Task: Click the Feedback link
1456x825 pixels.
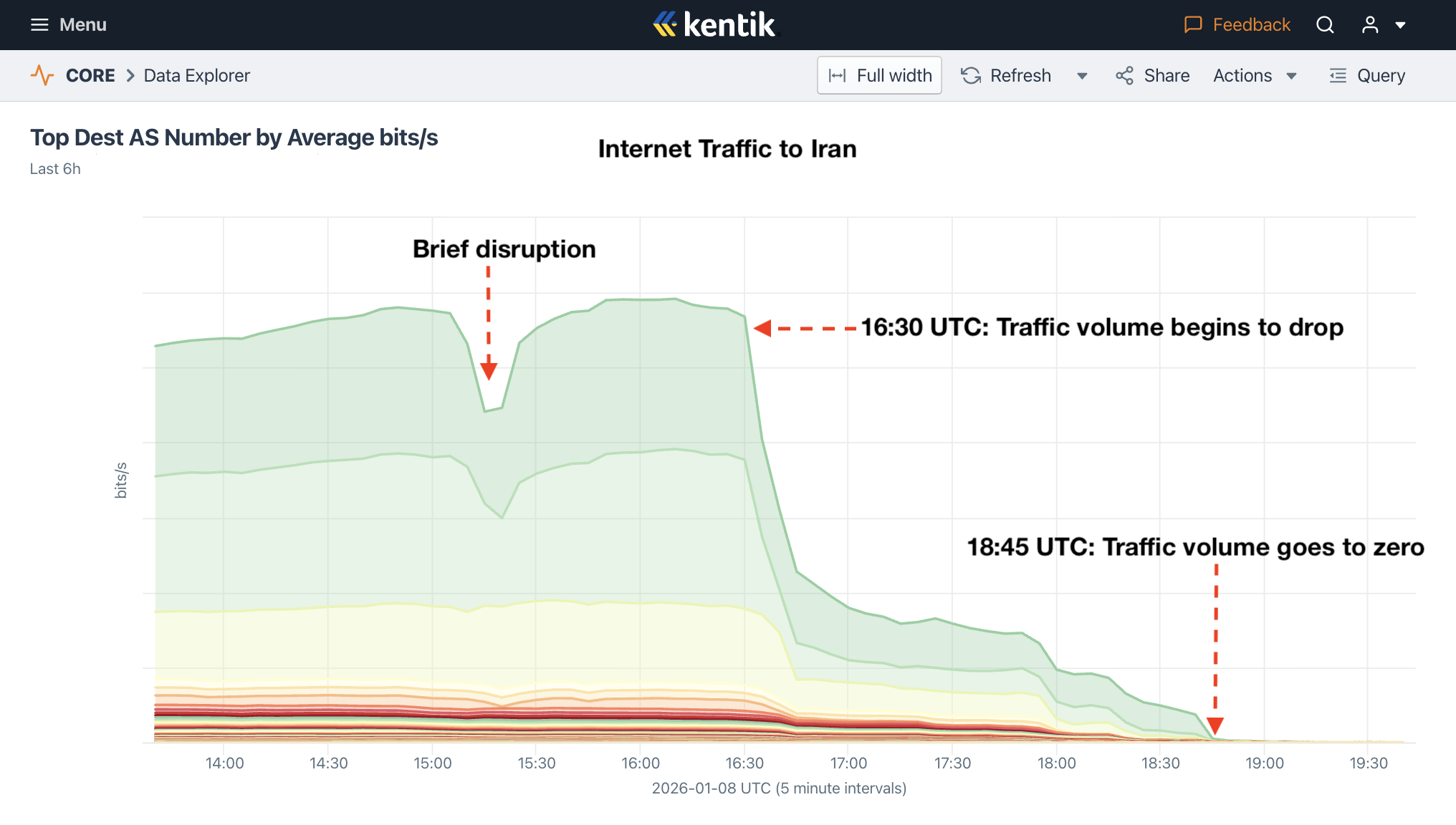Action: coord(1251,24)
